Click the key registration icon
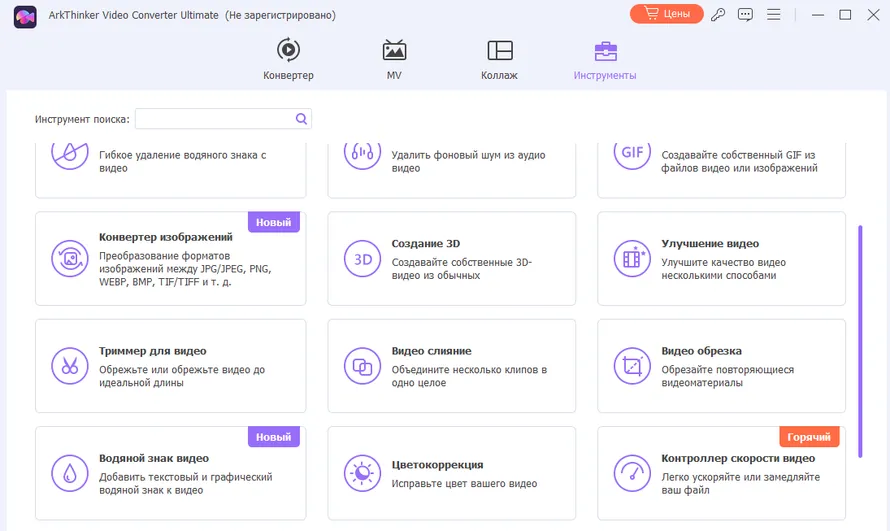Screen dimensions: 890x531 718,14
